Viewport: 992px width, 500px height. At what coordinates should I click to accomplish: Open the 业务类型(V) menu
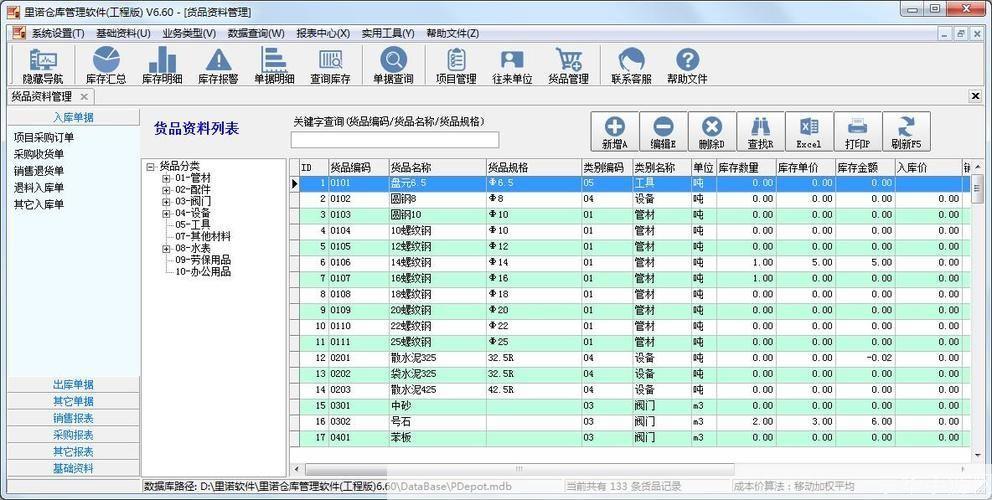[x=189, y=34]
